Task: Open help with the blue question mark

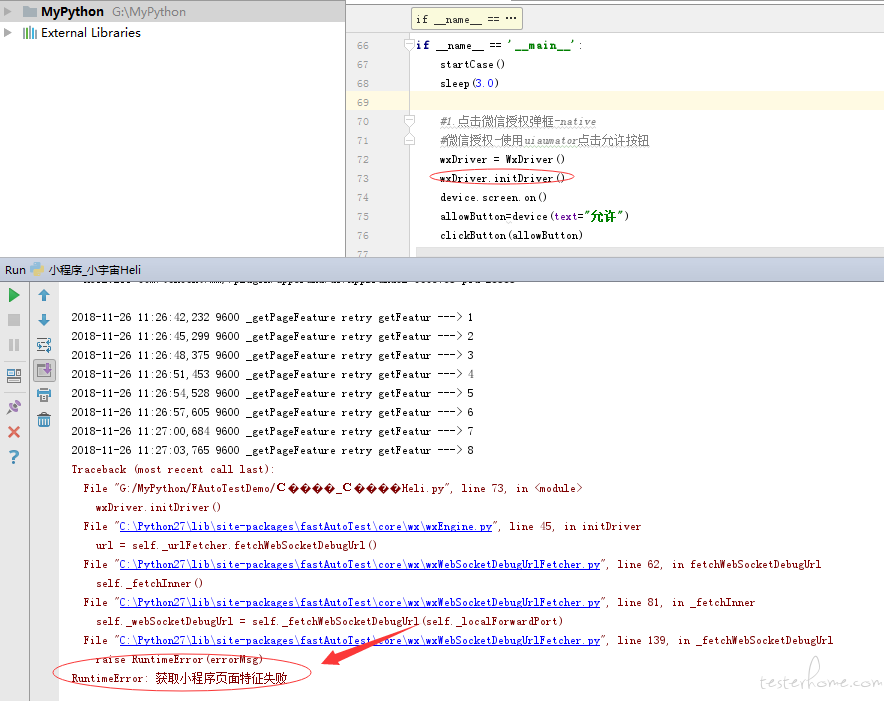Action: click(x=14, y=456)
